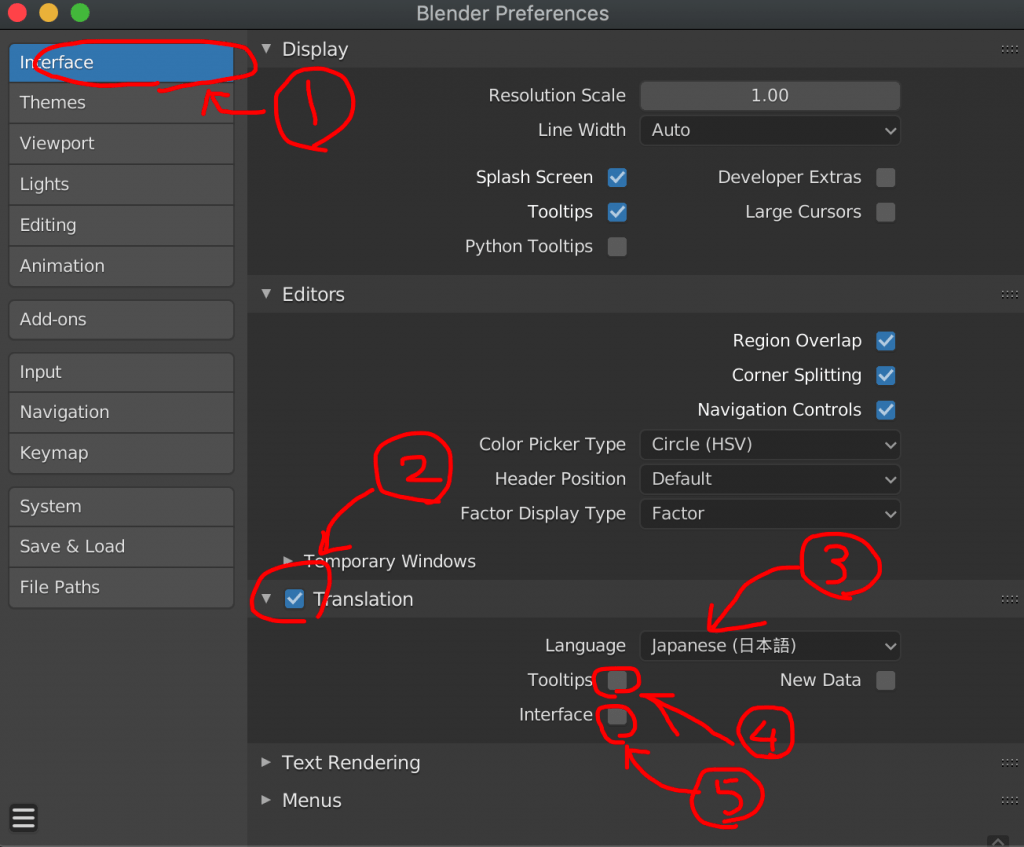Collapse the Display panel
This screenshot has width=1024, height=847.
pyautogui.click(x=266, y=49)
